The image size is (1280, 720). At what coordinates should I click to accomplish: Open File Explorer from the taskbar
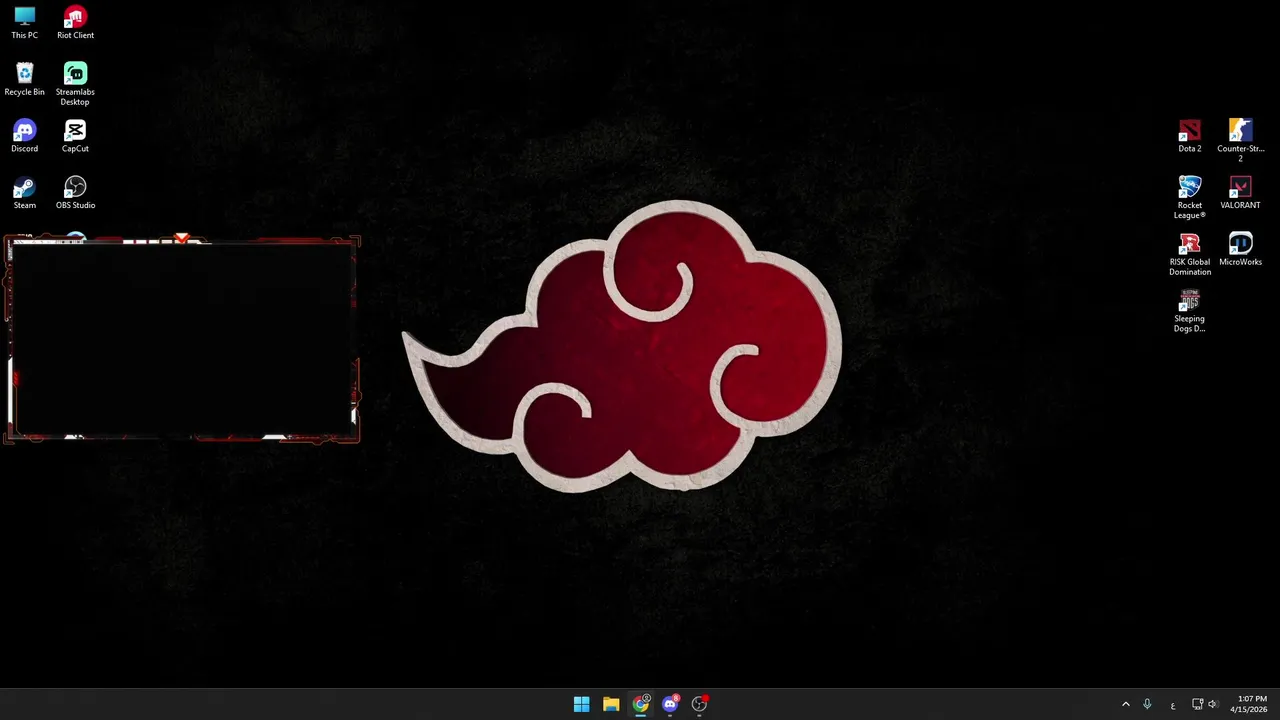[x=611, y=704]
